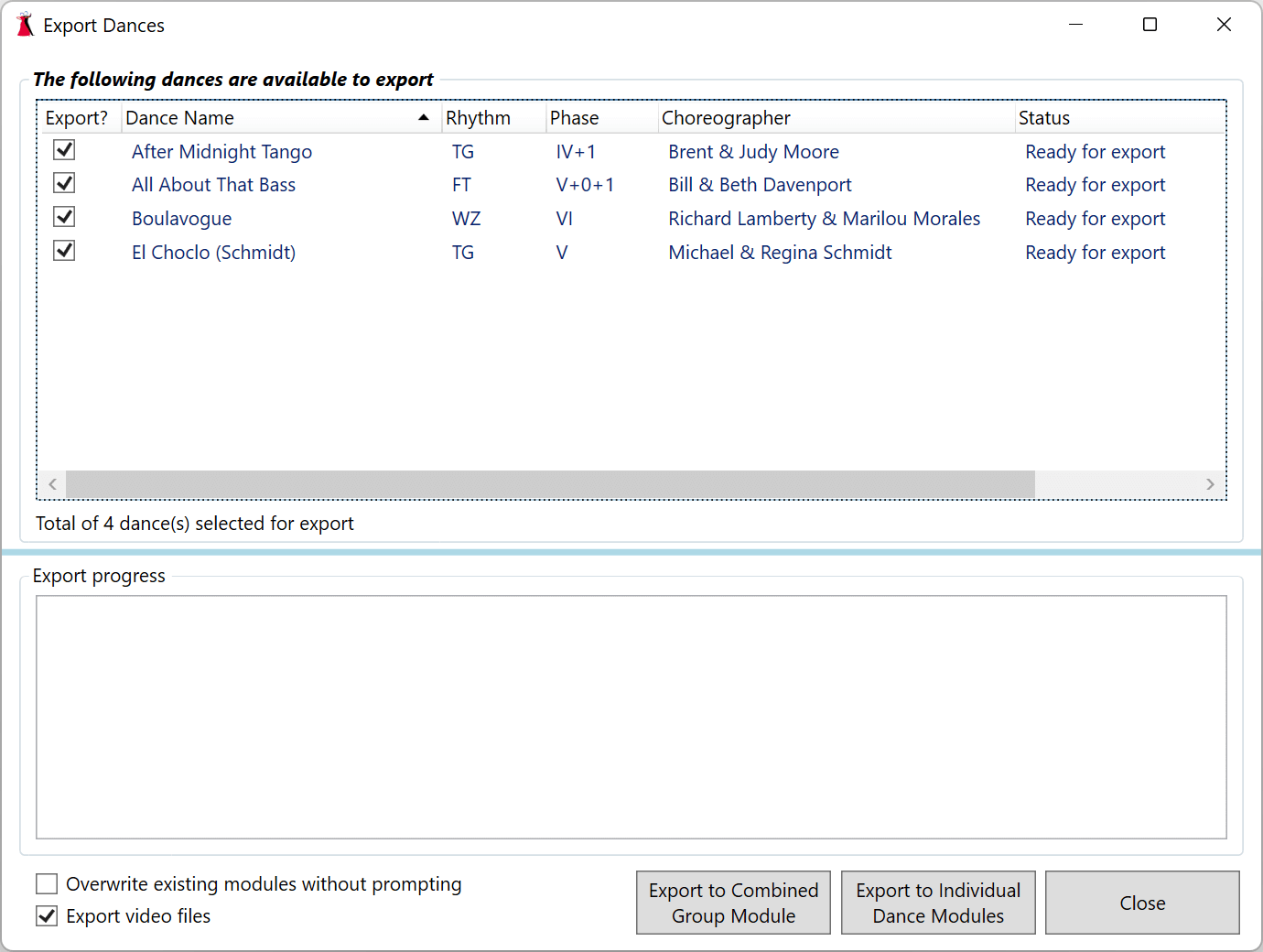Sort by the Status column header
1263x952 pixels.
[x=1120, y=118]
